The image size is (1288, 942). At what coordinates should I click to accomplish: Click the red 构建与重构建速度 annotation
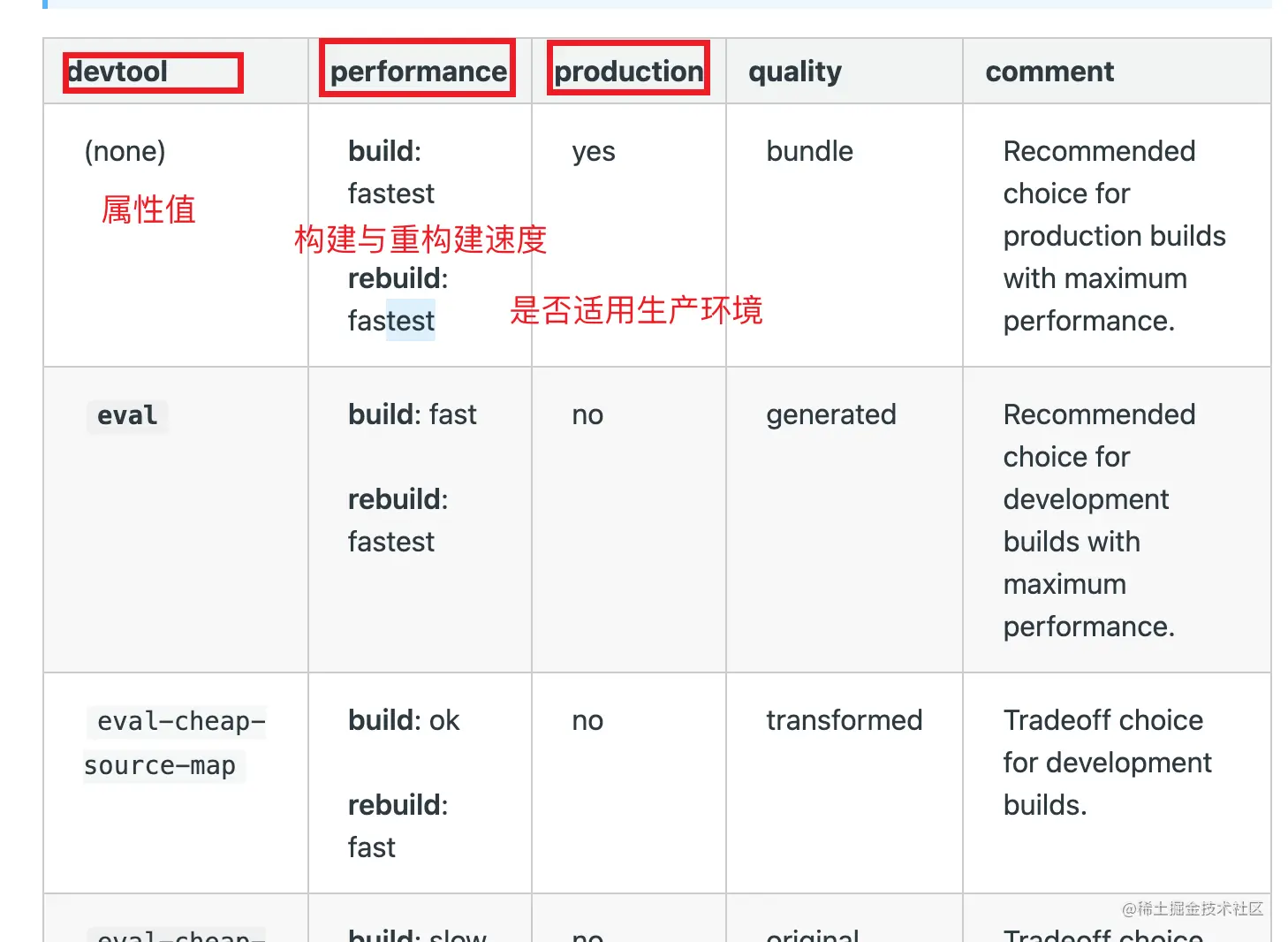pyautogui.click(x=420, y=239)
